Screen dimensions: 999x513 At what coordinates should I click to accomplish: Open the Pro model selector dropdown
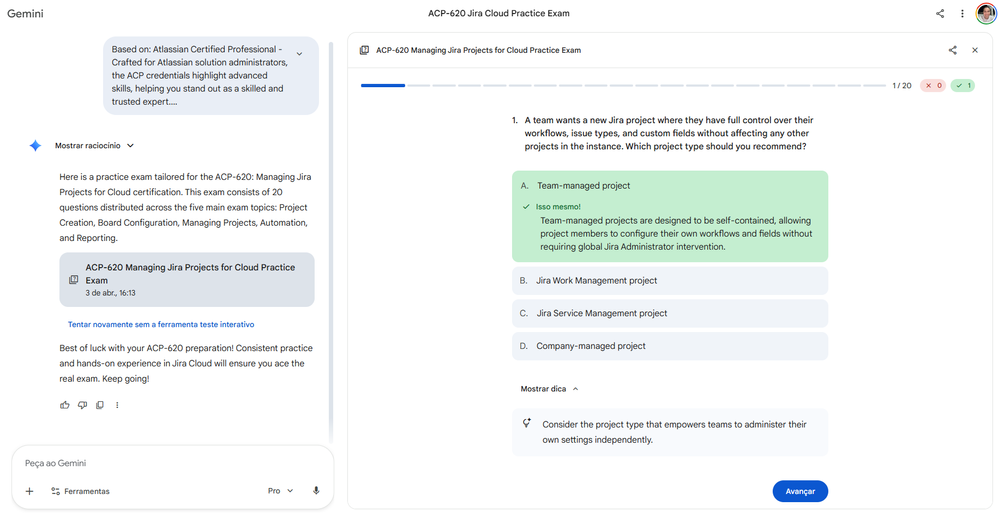tap(280, 491)
